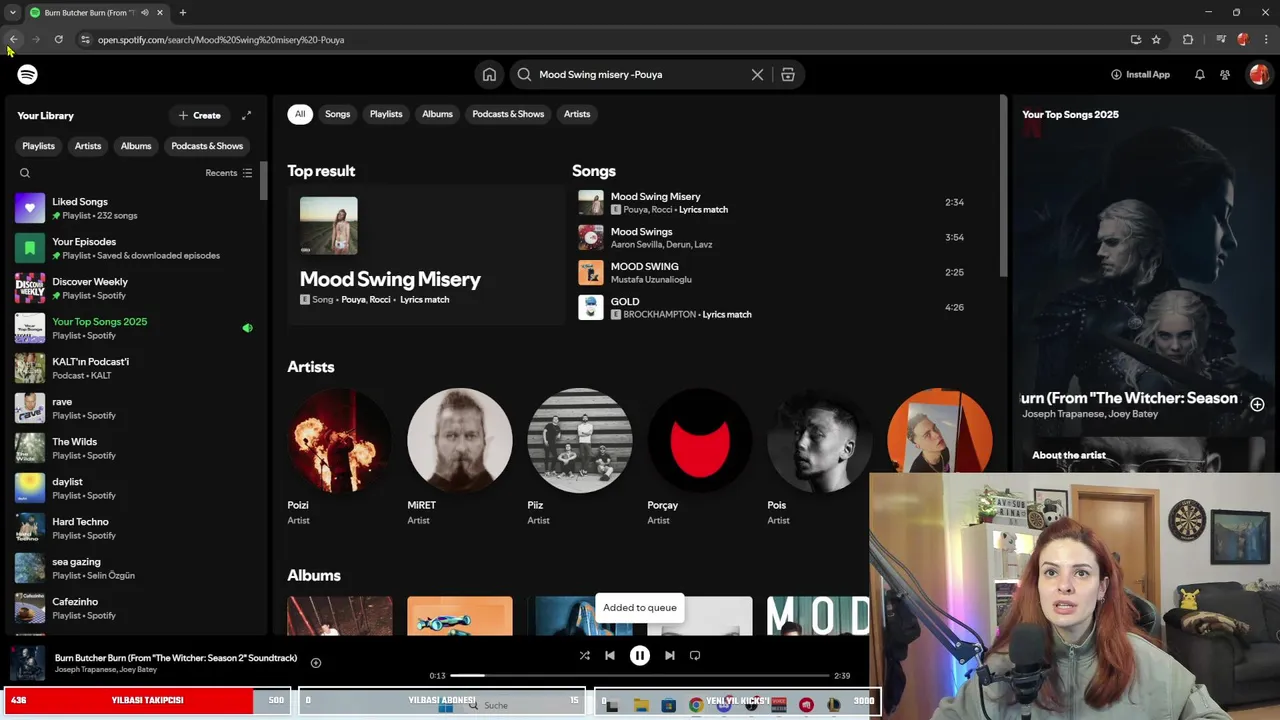Open Cafezinho playlist
Screen dimensions: 1280x720
tap(134, 608)
